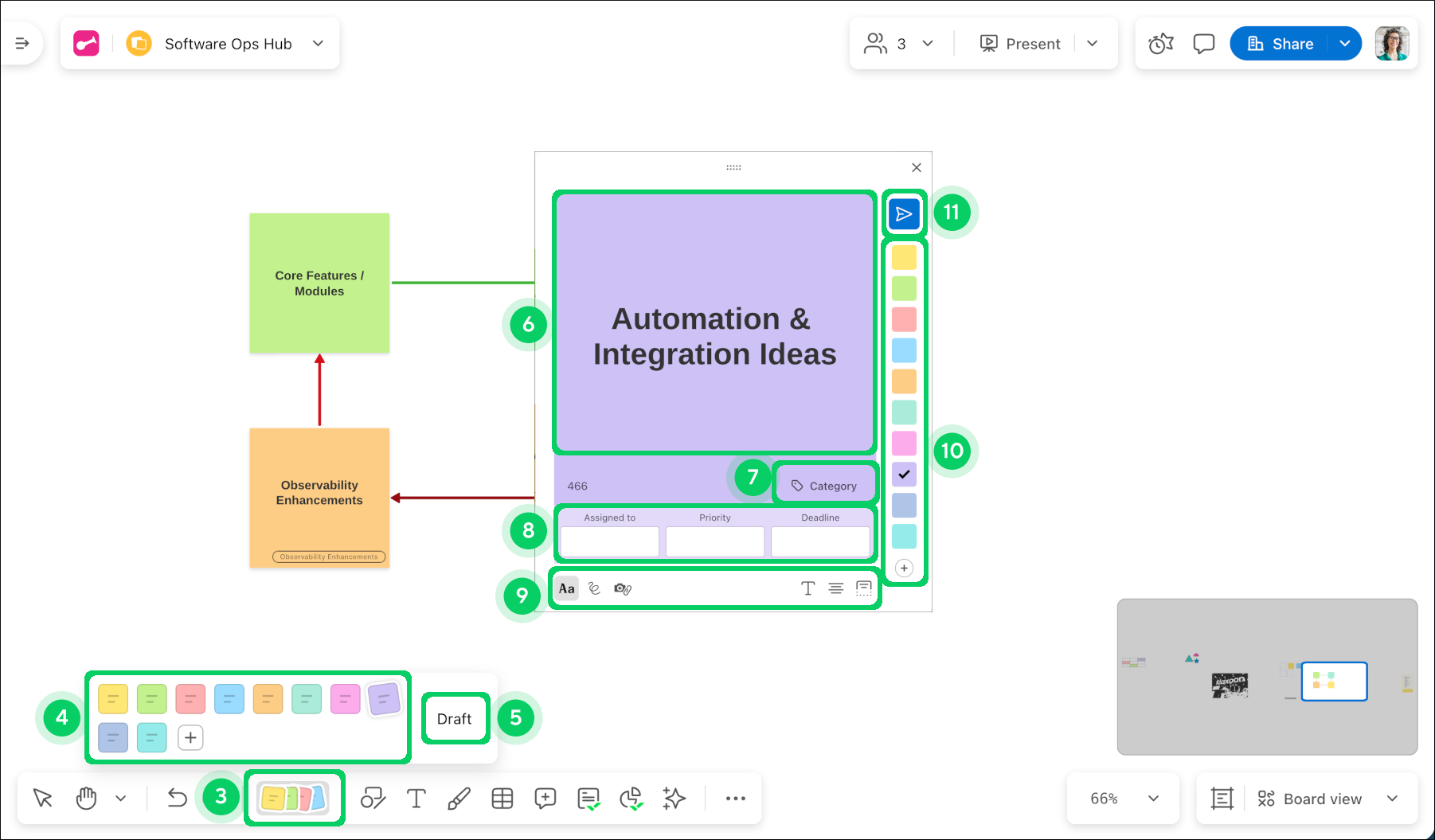Click the blue send idea arrow button

point(904,214)
